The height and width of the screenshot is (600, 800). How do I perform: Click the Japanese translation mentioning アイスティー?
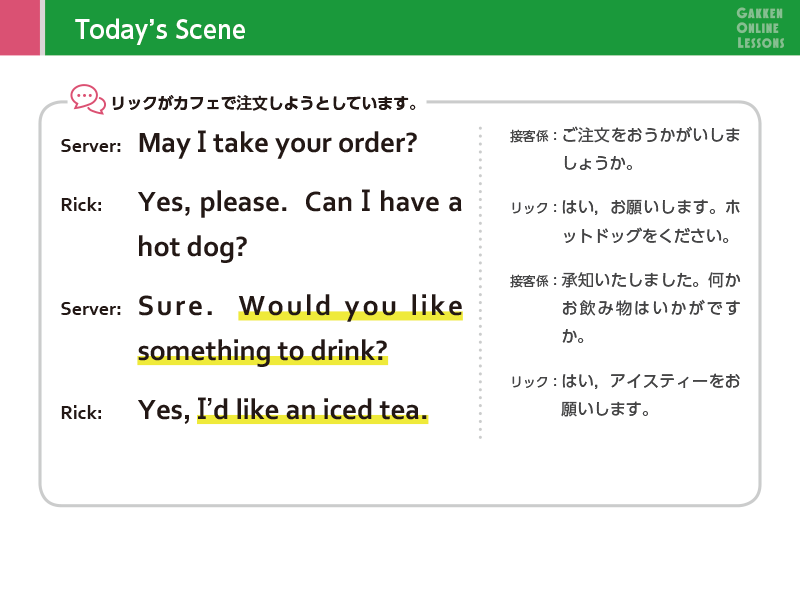tap(650, 394)
